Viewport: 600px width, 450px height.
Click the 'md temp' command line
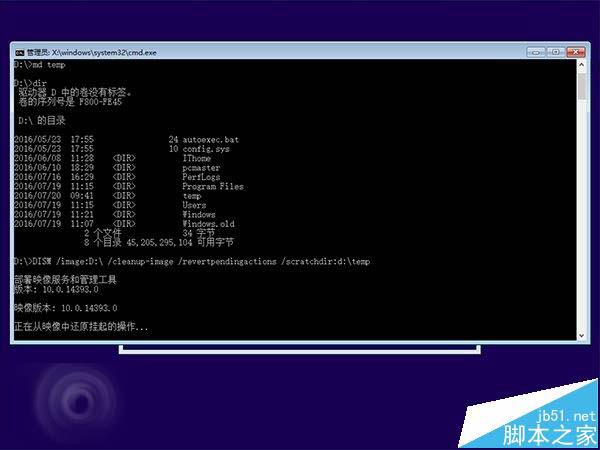(x=40, y=65)
